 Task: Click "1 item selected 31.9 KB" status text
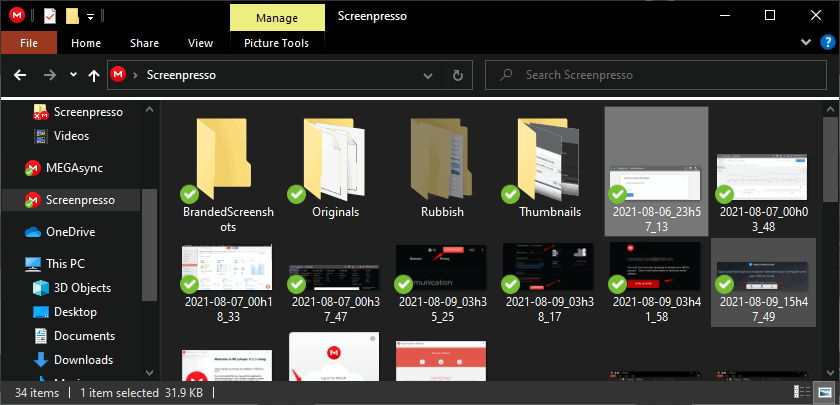(141, 393)
